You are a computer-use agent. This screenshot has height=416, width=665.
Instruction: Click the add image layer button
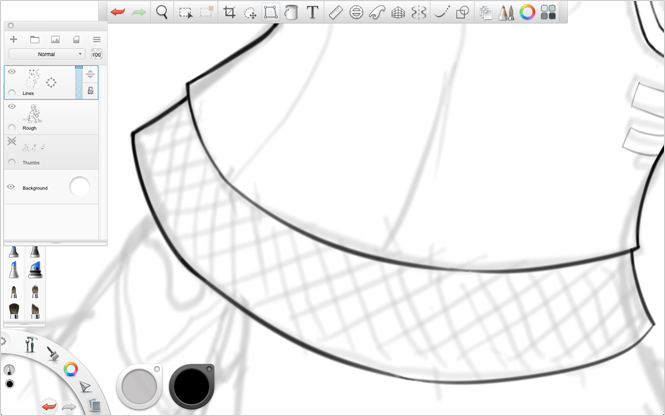tap(55, 39)
